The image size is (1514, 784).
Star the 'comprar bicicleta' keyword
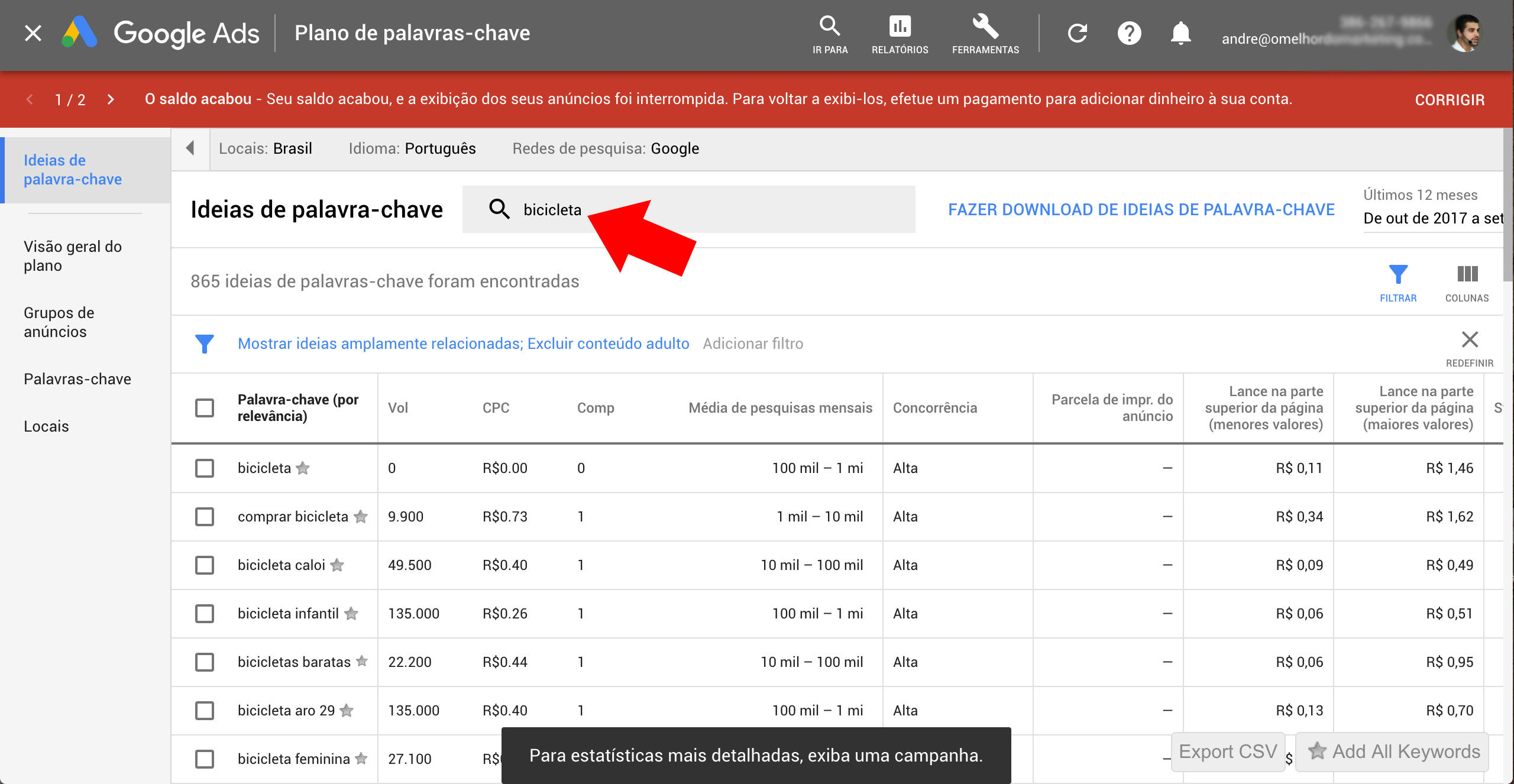(x=361, y=517)
